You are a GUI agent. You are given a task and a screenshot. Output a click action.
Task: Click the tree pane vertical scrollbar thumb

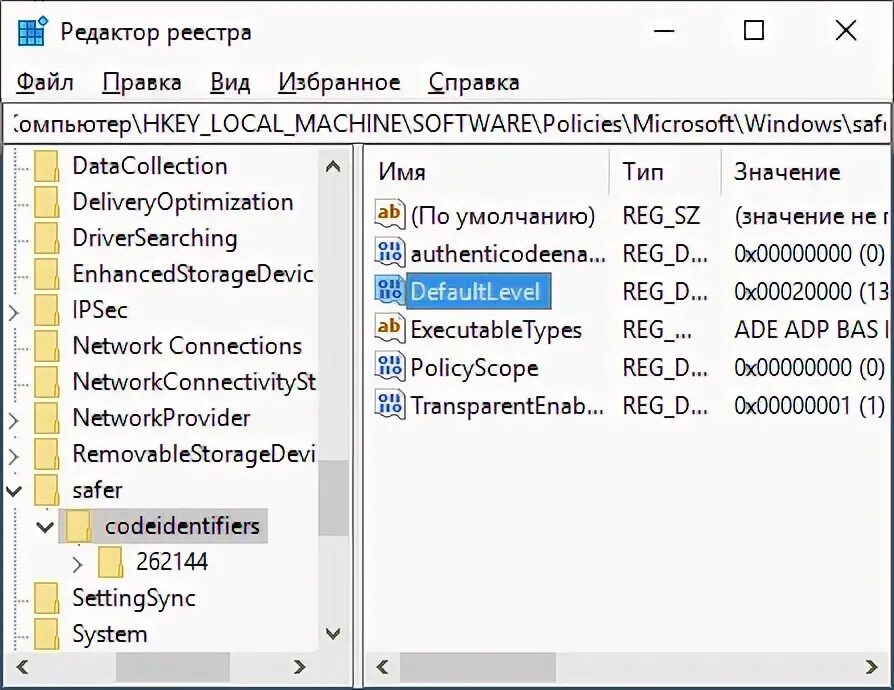[333, 497]
